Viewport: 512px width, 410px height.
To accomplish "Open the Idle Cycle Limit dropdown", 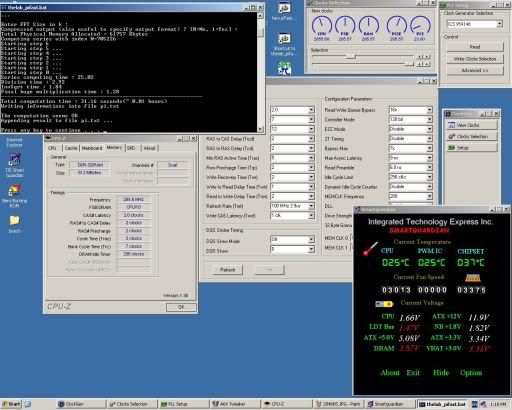I will click(429, 177).
